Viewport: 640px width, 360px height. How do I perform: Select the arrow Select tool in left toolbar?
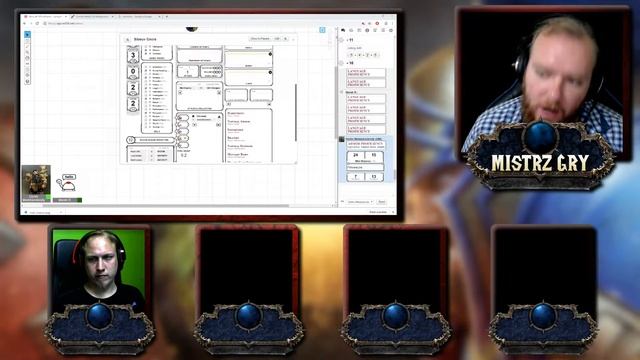(27, 35)
